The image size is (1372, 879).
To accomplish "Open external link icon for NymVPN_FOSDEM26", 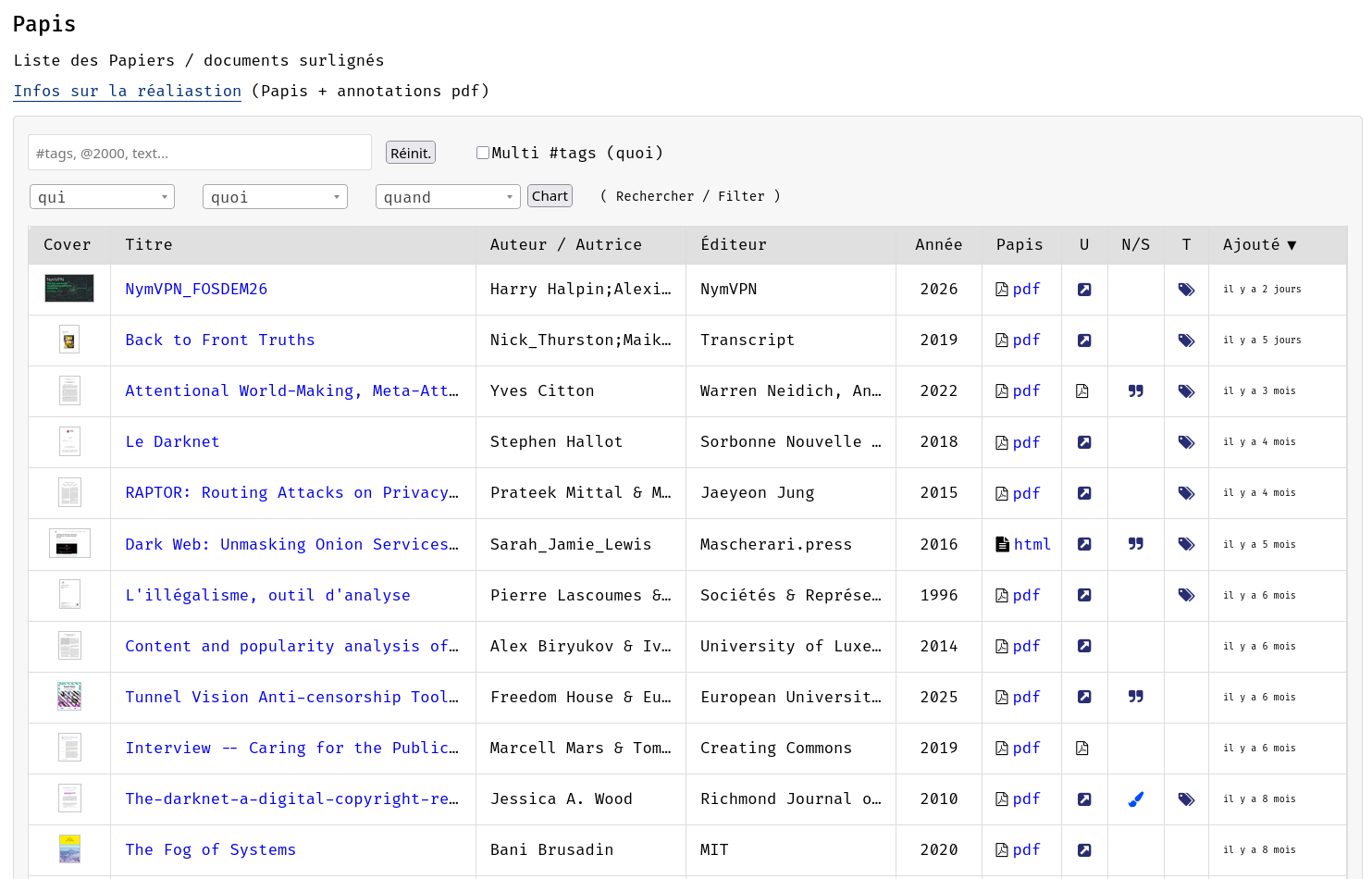I will point(1084,290).
